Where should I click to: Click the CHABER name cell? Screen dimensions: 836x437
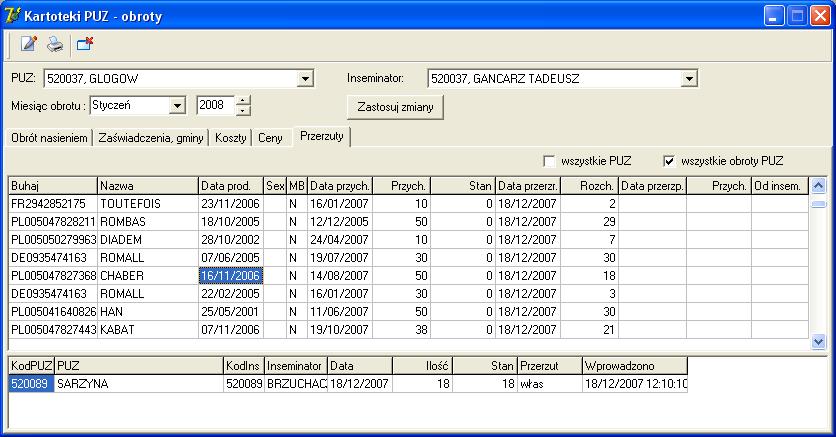point(148,276)
